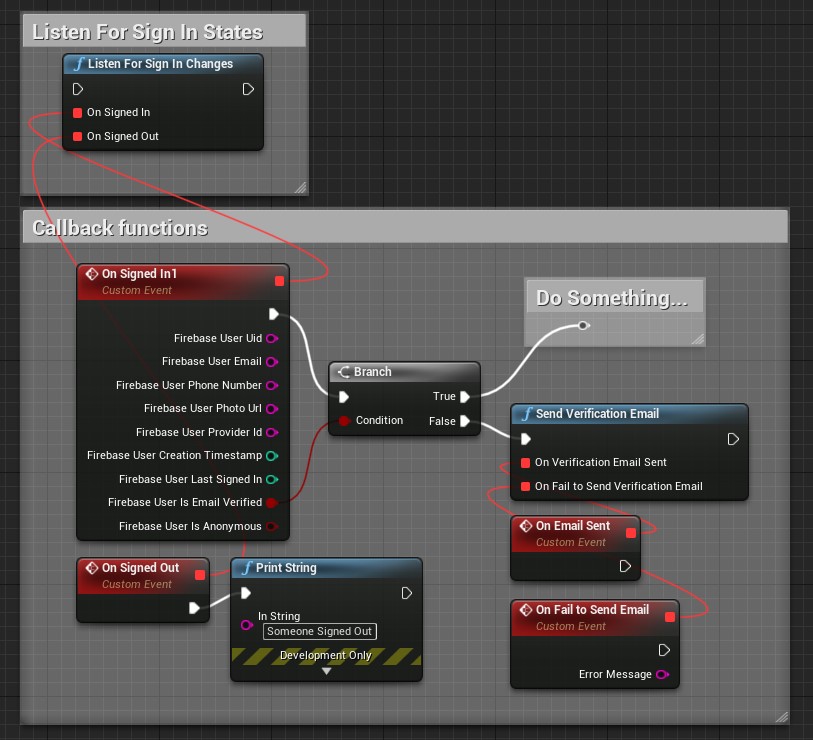Click the On Fail to Send Email delegate pin
813x740 pixels.
[670, 617]
